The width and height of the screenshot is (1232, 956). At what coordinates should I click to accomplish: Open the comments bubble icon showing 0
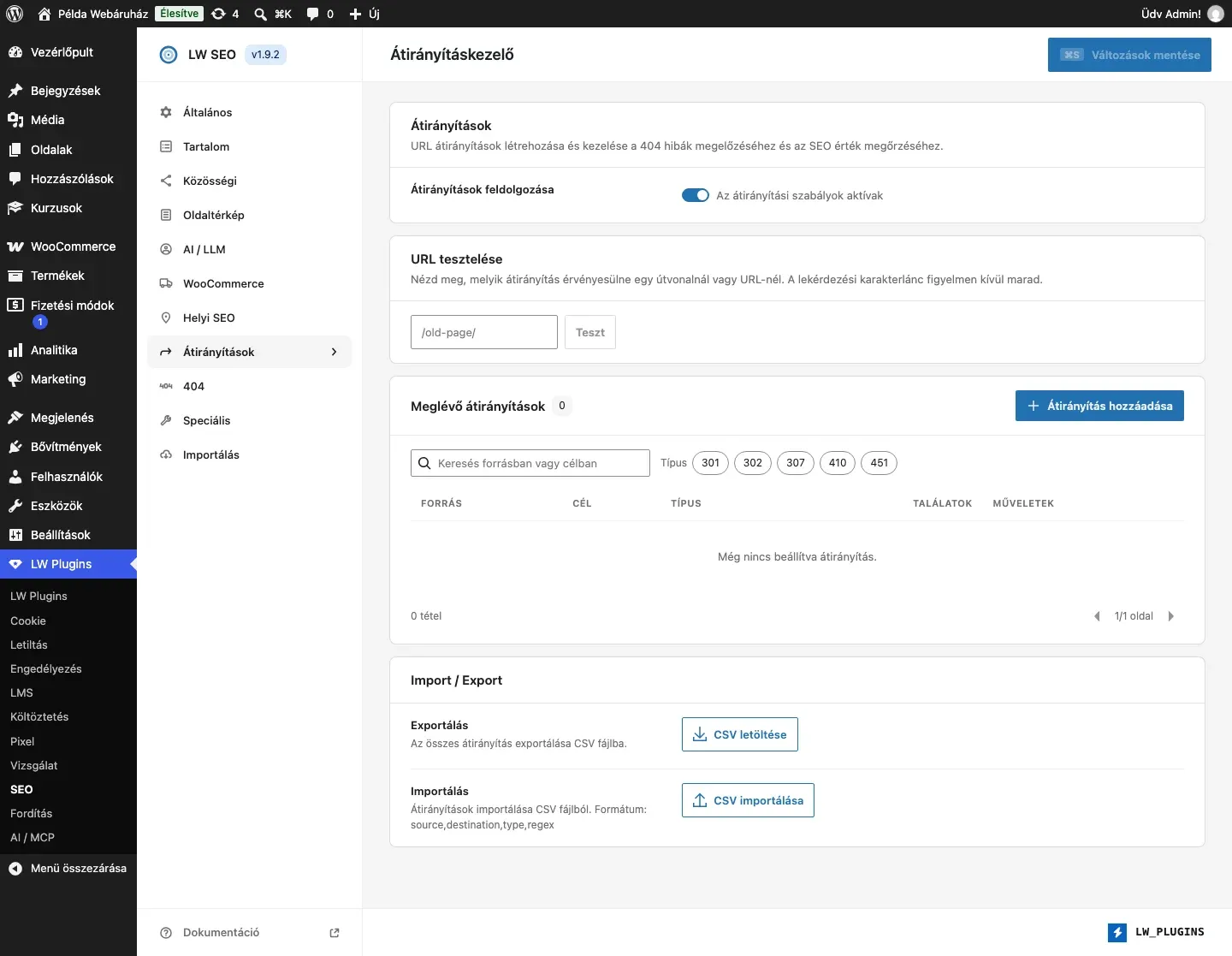click(320, 14)
